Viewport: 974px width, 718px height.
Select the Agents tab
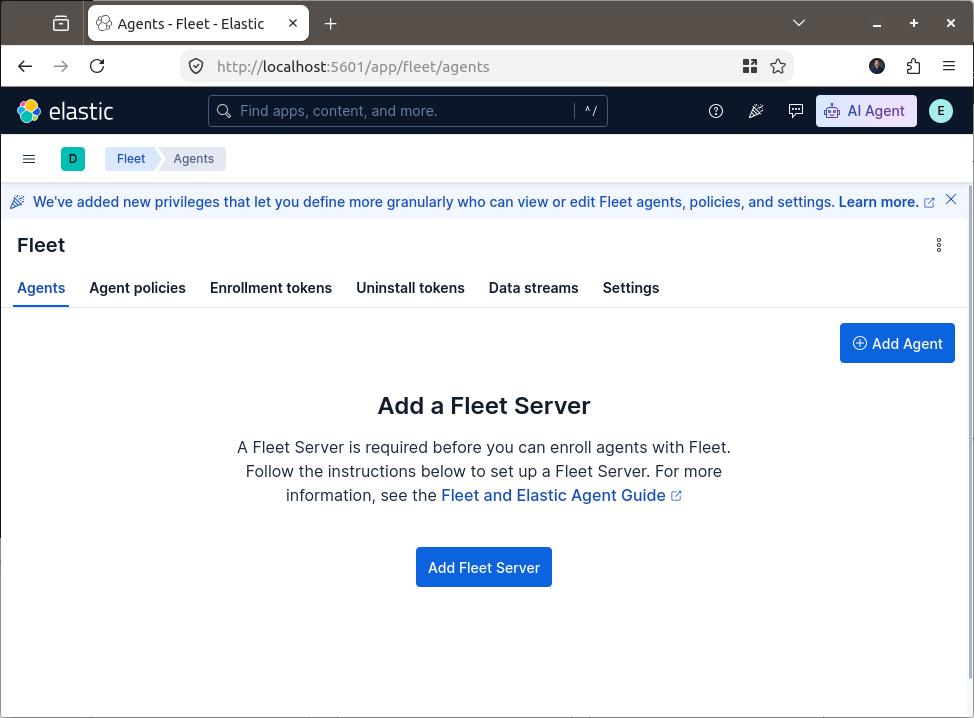41,288
